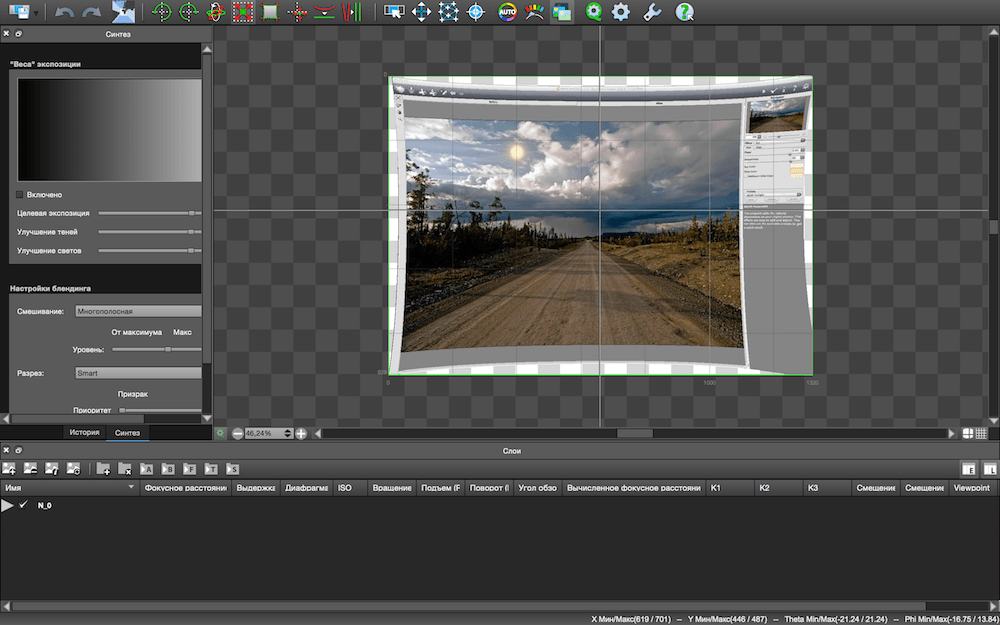Click the delete layer folder icon
The image size is (1000, 625).
(x=124, y=469)
